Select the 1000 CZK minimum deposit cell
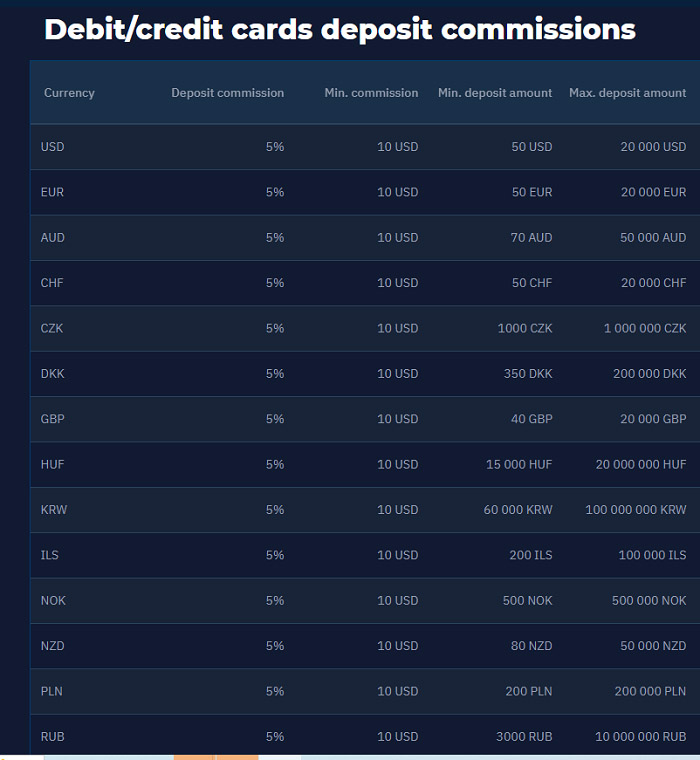Image resolution: width=700 pixels, height=760 pixels. [x=525, y=328]
